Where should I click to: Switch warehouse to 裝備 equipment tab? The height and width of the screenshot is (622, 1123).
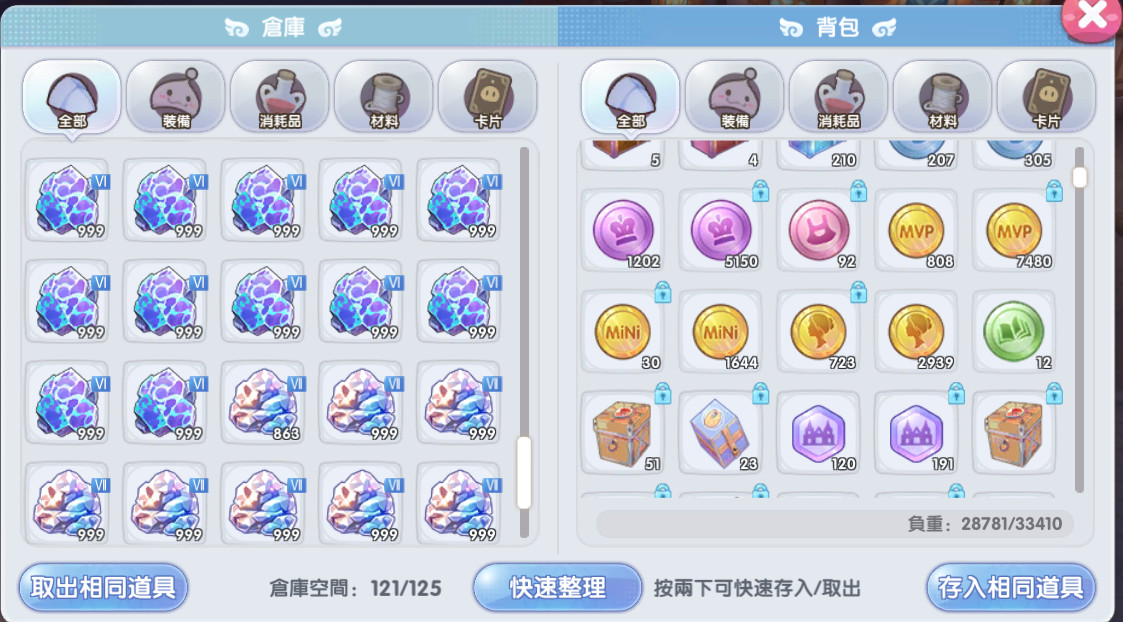click(x=176, y=97)
